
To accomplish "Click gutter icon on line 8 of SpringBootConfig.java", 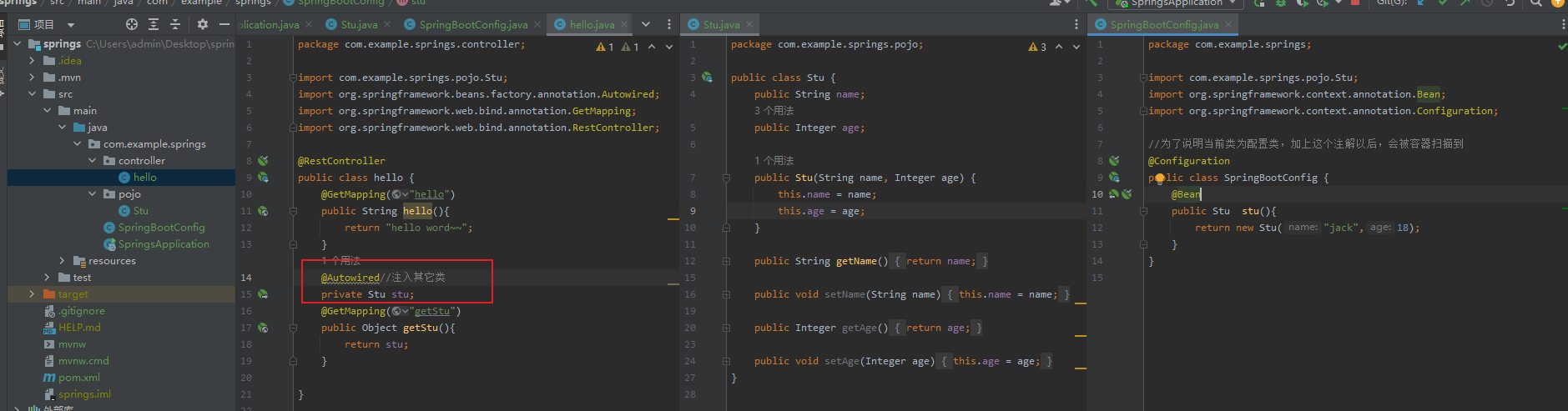I will (x=1114, y=160).
